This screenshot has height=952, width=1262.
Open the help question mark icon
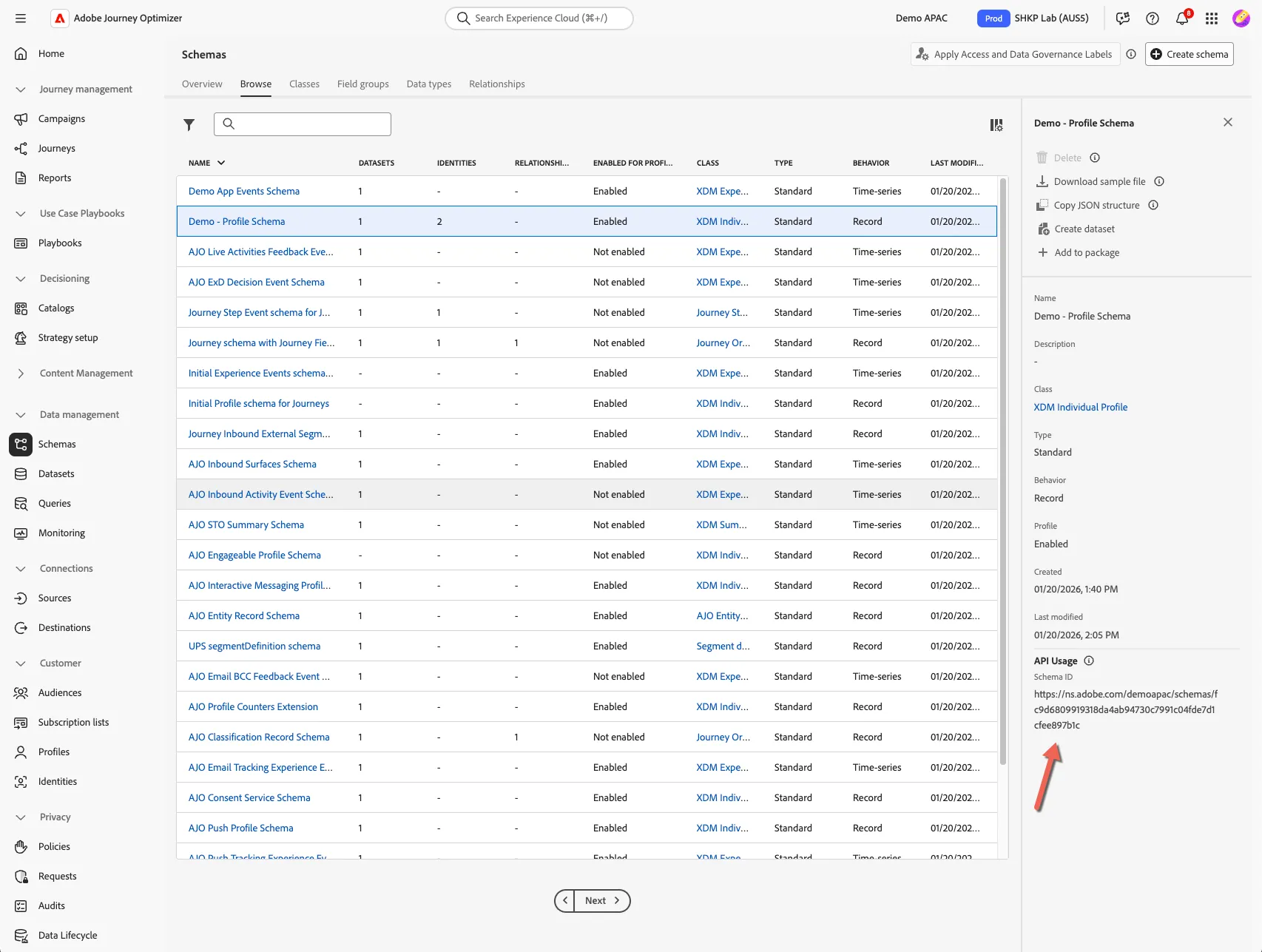click(x=1153, y=18)
